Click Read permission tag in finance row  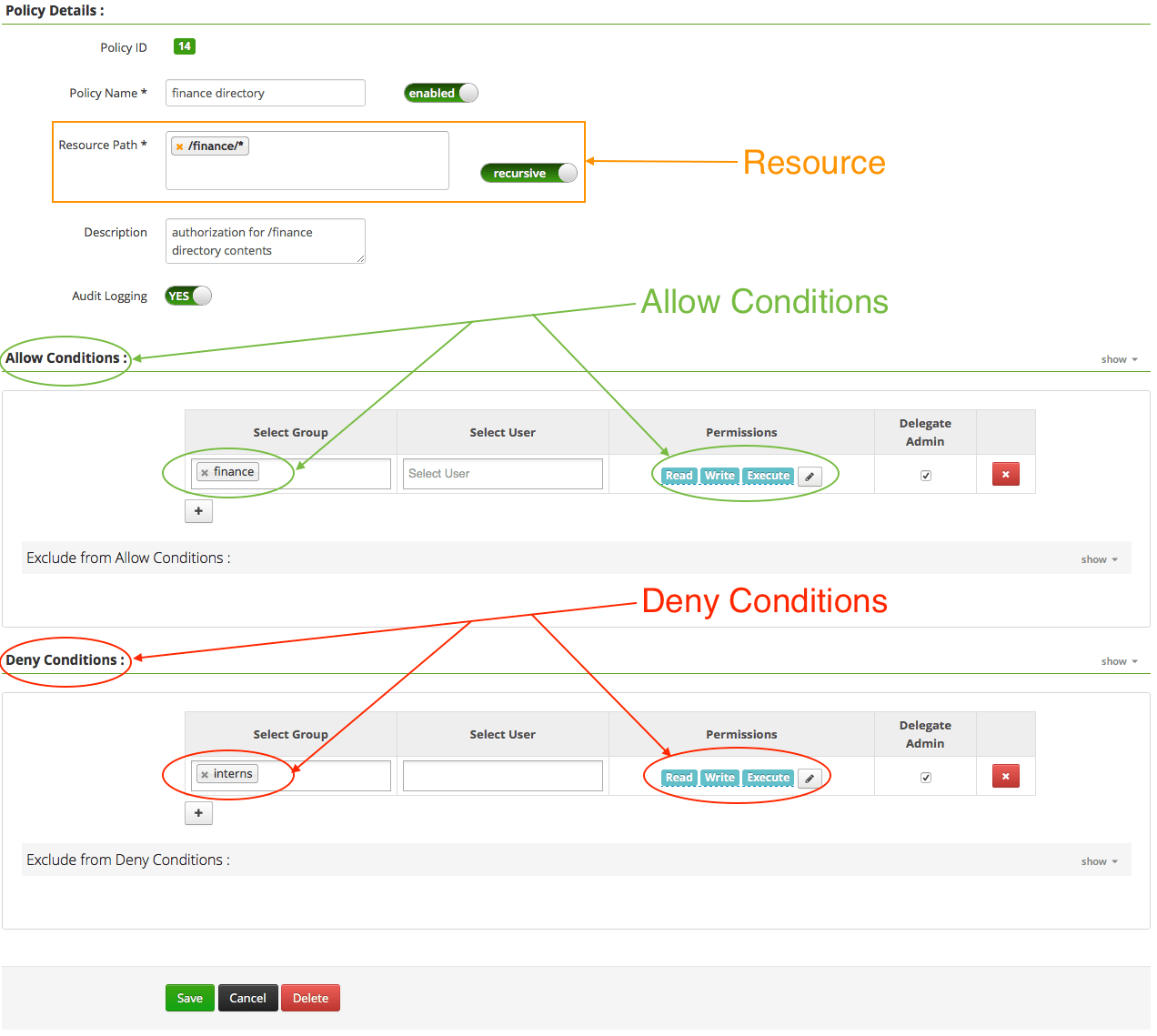pos(679,476)
